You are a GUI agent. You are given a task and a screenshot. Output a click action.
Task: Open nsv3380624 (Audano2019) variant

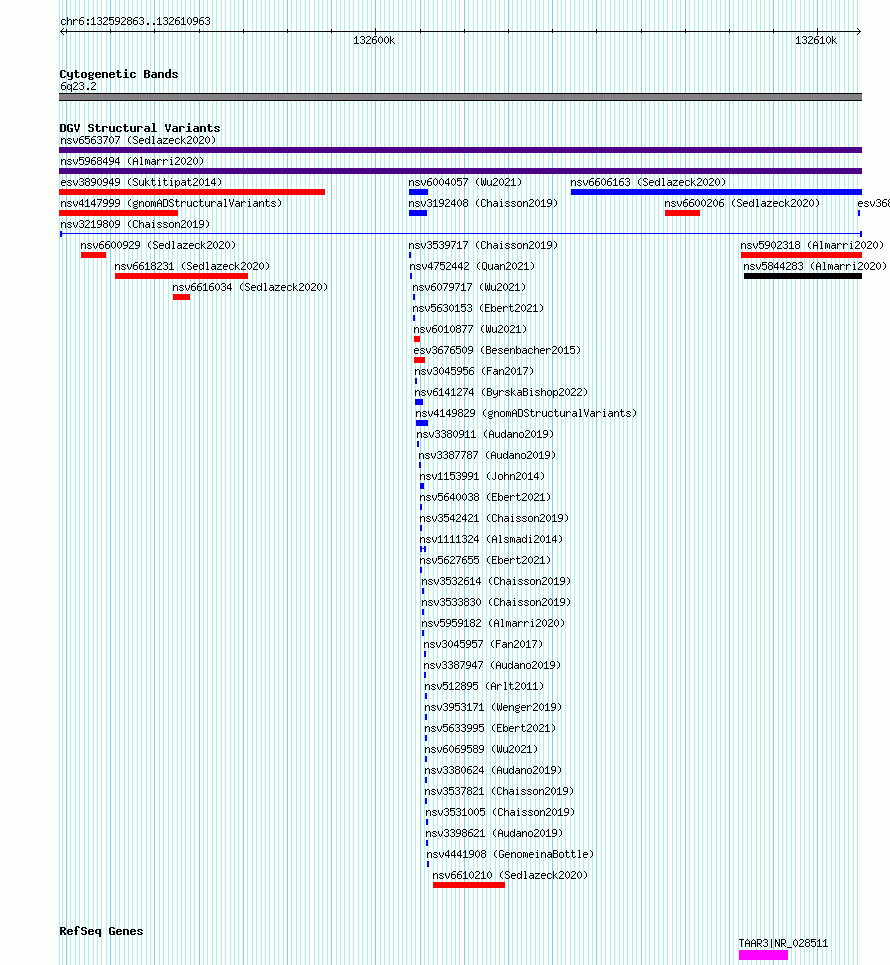click(x=494, y=771)
